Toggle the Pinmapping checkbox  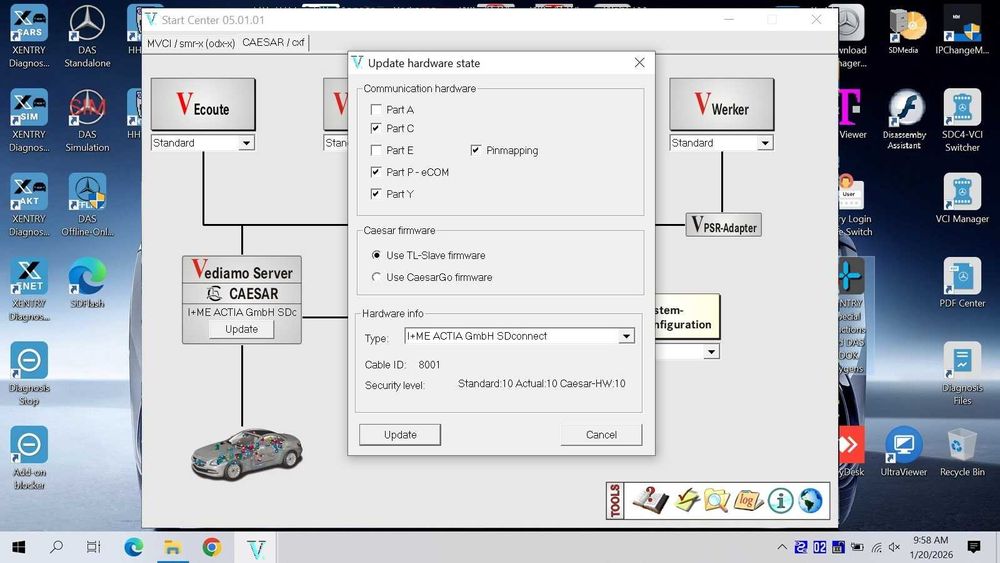475,150
